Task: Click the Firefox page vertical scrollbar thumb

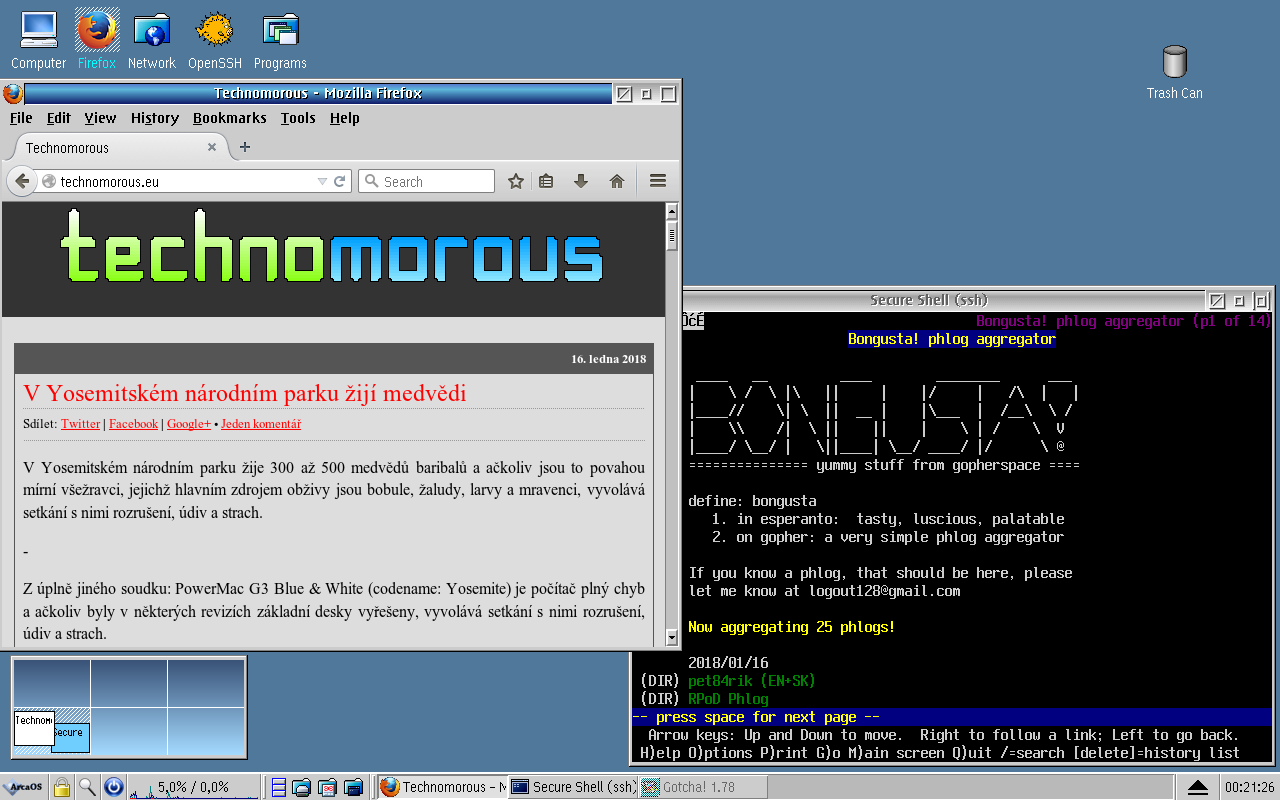Action: [x=672, y=236]
